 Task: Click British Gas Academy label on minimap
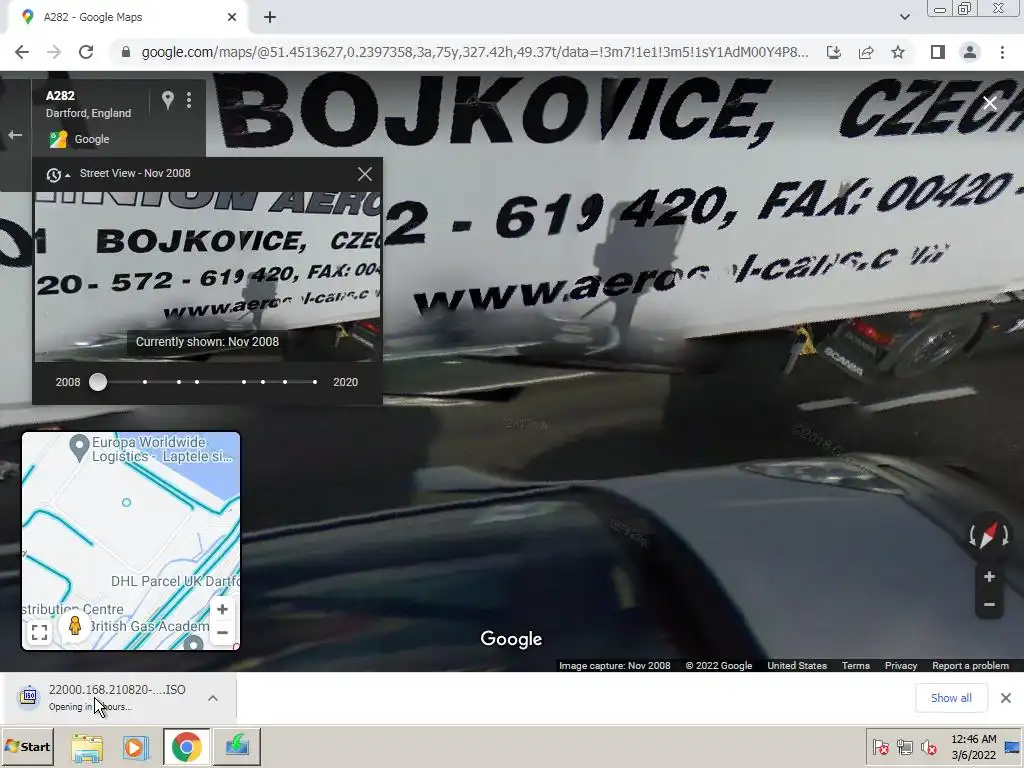pyautogui.click(x=149, y=626)
